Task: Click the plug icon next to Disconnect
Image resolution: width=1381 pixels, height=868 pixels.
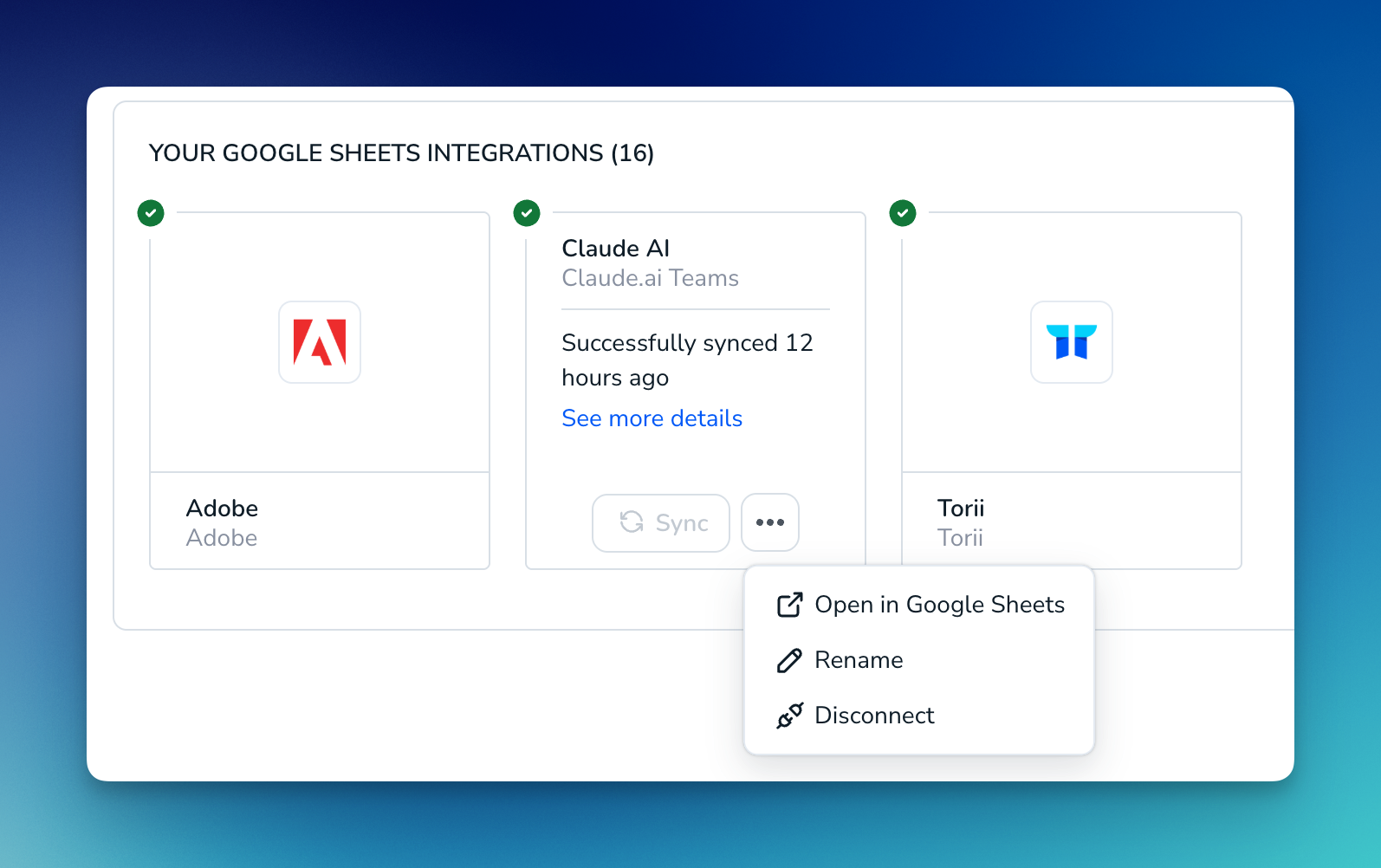Action: tap(789, 716)
